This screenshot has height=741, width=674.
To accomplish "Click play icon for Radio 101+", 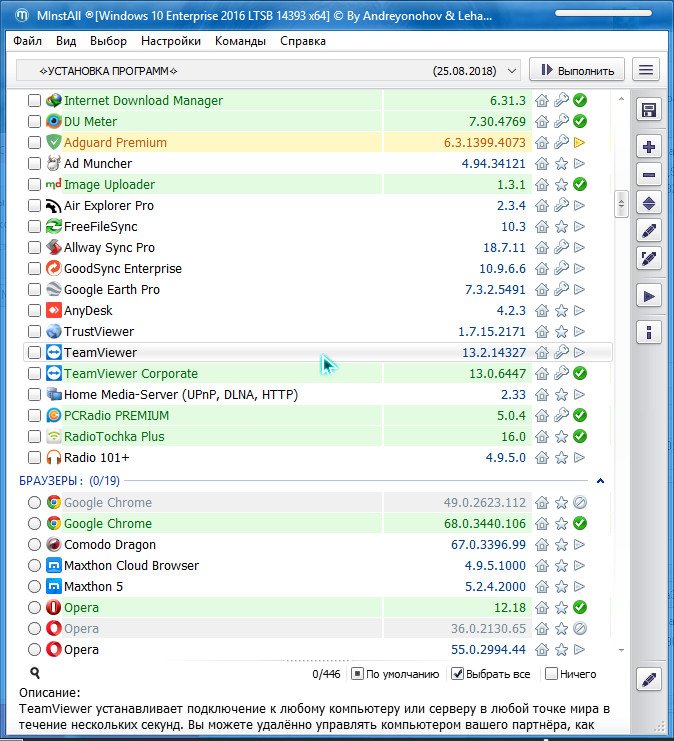I will click(579, 457).
